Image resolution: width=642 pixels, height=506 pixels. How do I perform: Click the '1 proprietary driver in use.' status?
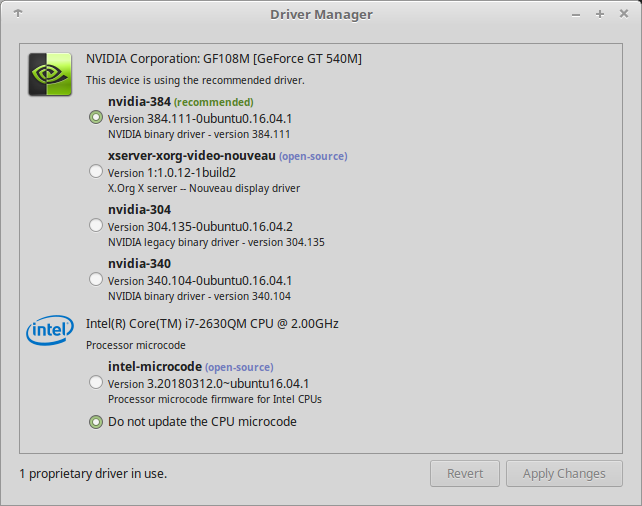coord(93,474)
